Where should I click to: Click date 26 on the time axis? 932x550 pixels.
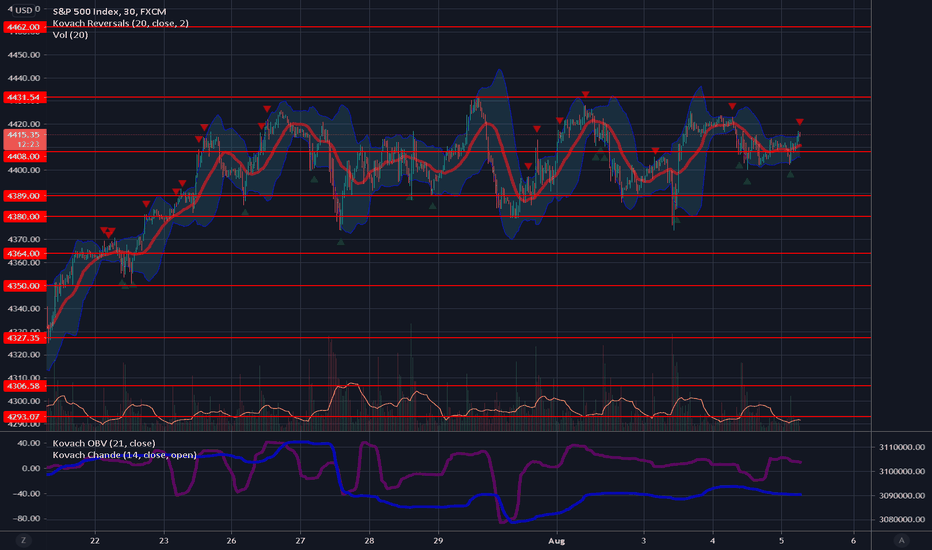pos(231,540)
